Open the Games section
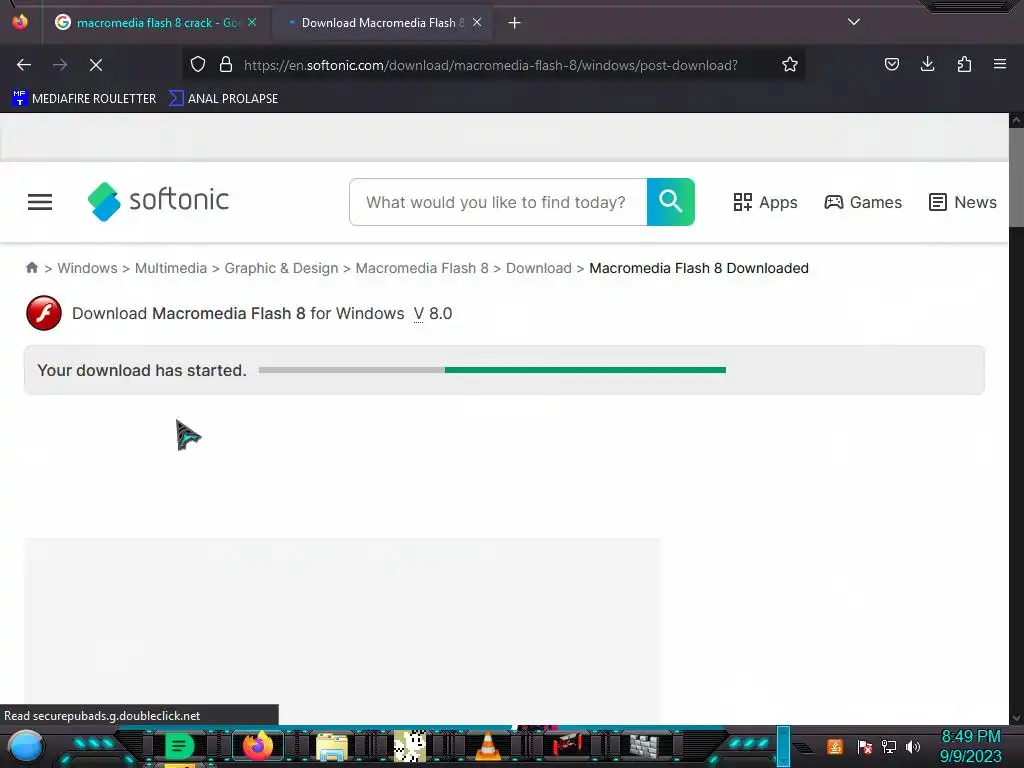 tap(863, 202)
